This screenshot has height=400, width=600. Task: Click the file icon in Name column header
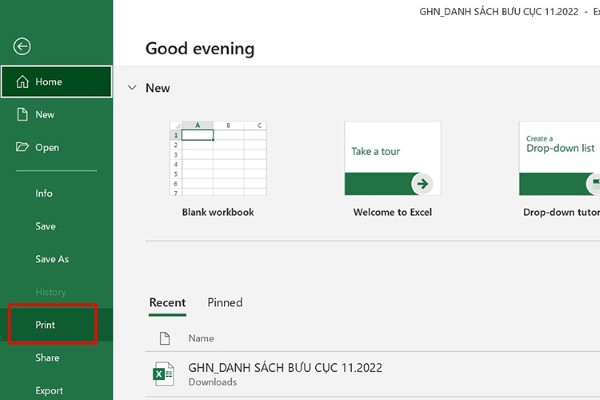click(162, 339)
